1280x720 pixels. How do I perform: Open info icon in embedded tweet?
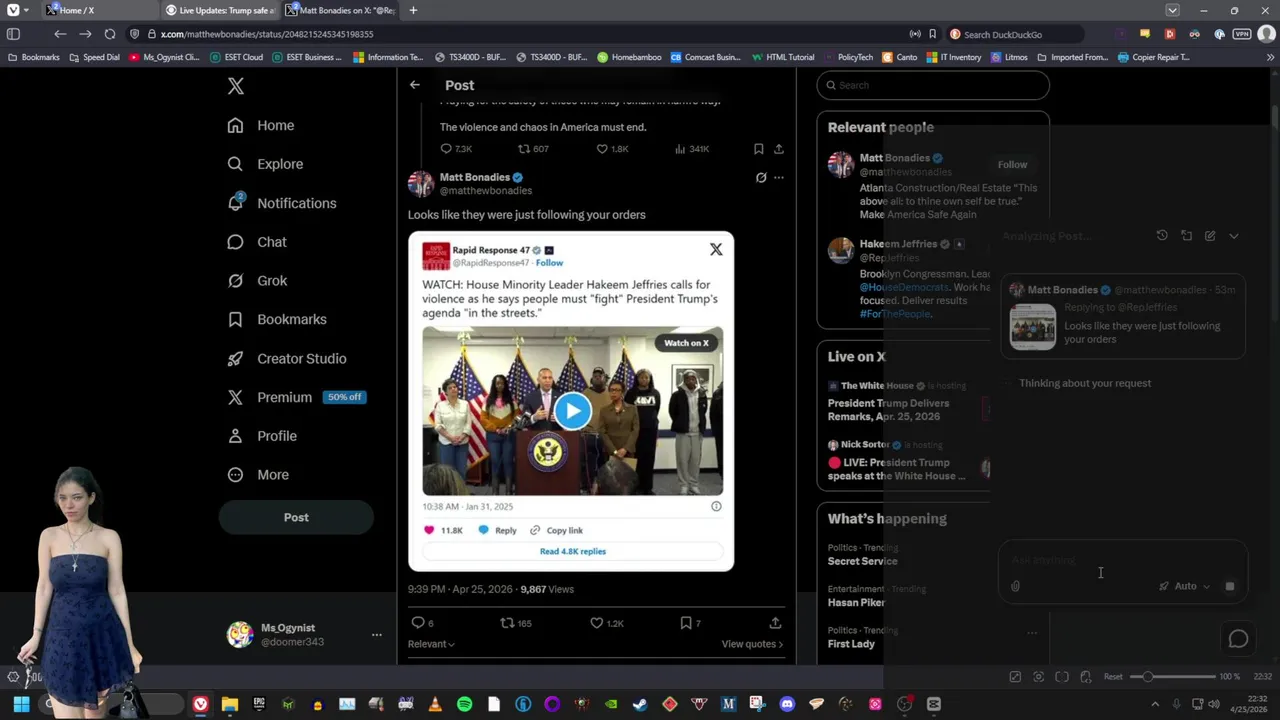click(716, 507)
